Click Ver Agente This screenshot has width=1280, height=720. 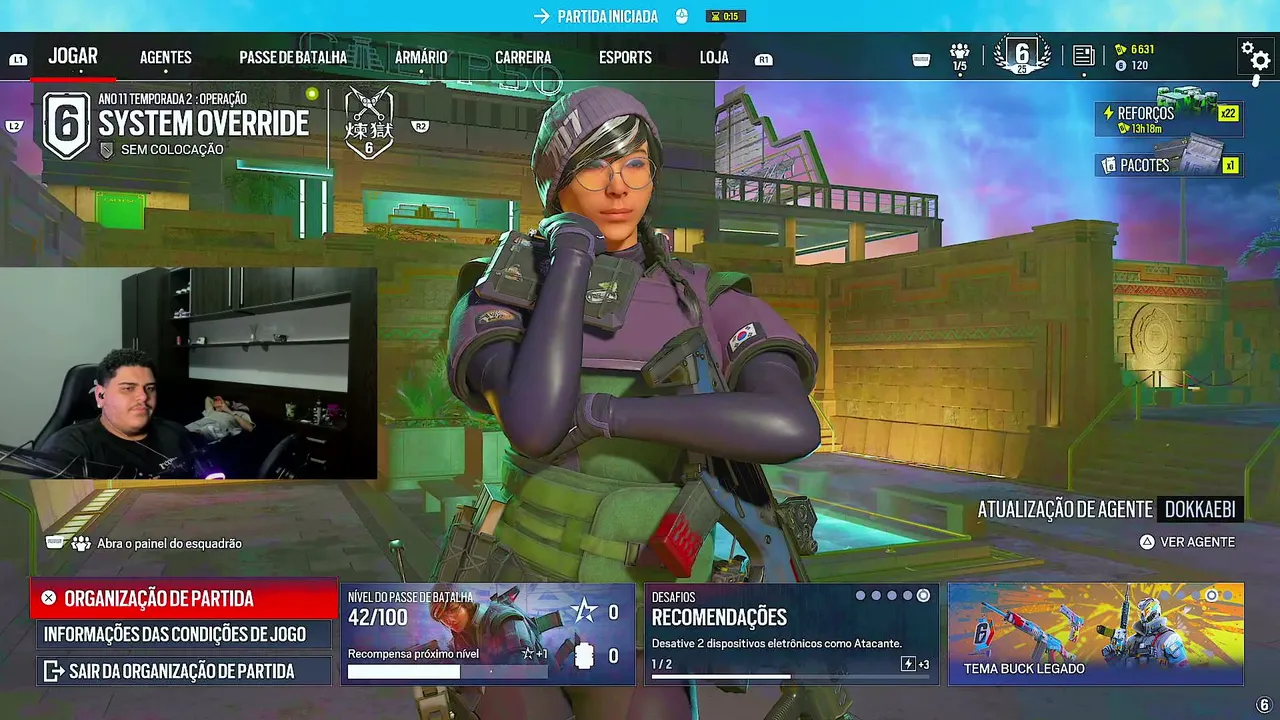1197,542
